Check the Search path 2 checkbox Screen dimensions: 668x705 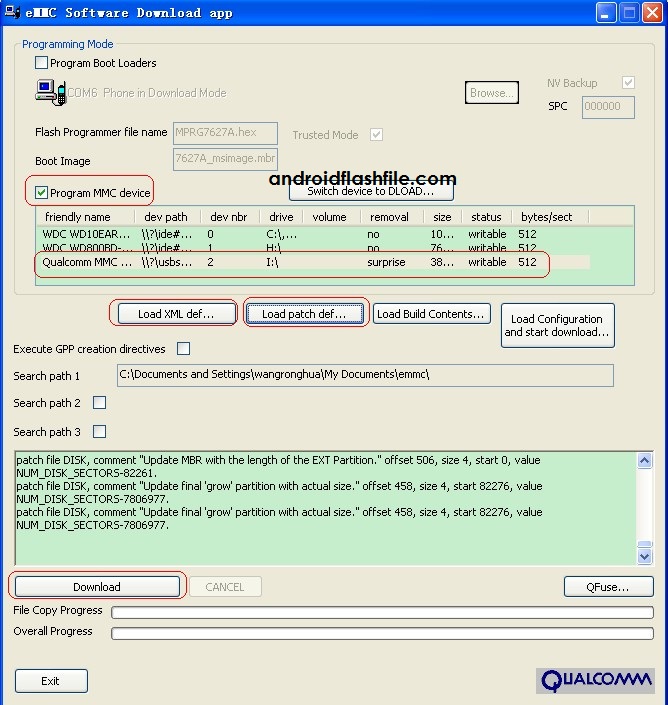point(99,402)
